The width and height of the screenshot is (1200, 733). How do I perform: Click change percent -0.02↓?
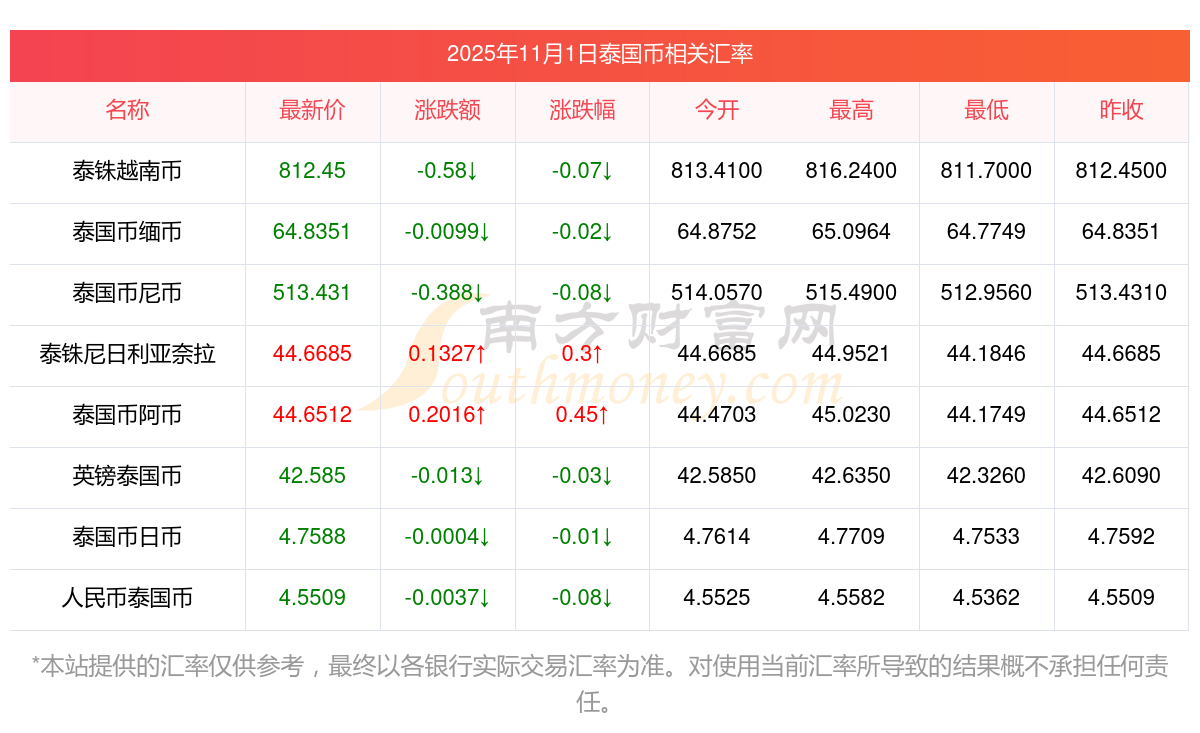pyautogui.click(x=582, y=232)
